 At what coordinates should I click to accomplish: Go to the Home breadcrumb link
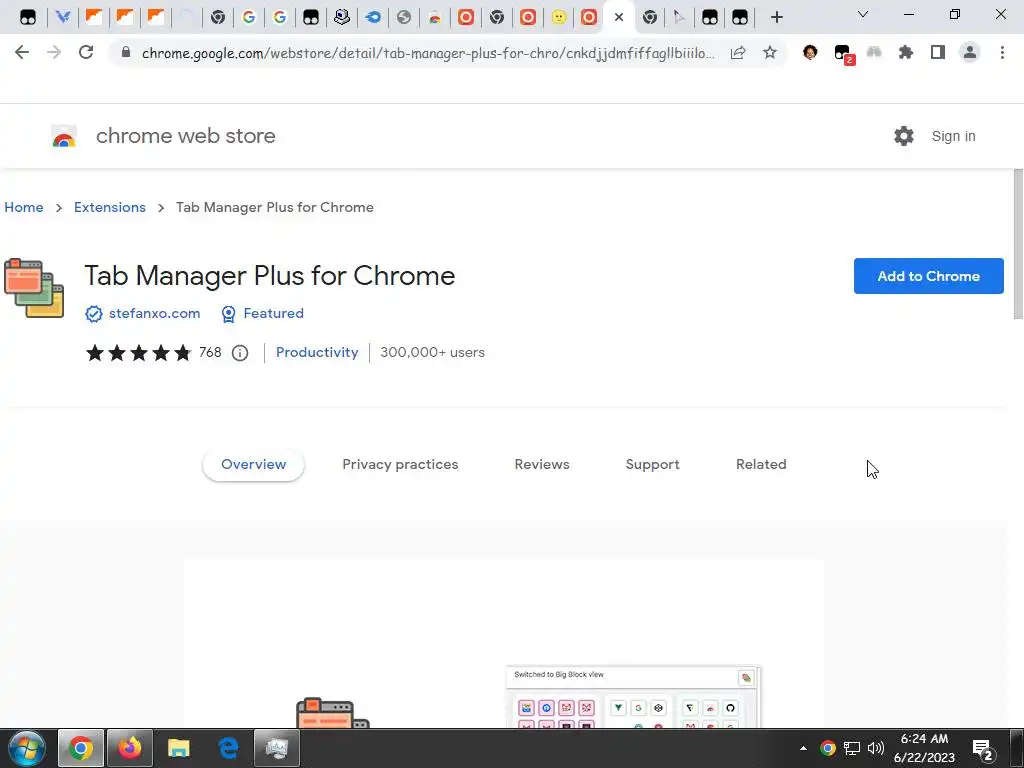(x=24, y=207)
